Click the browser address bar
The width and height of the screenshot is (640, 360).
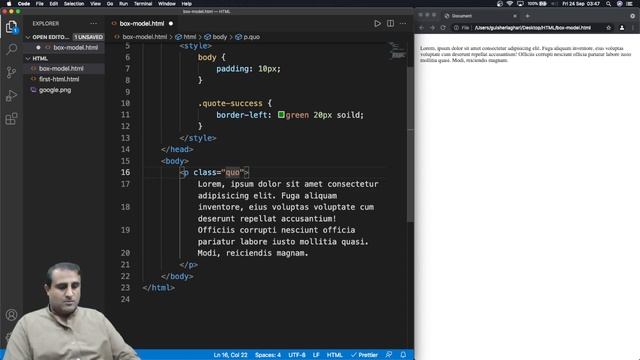tap(532, 28)
